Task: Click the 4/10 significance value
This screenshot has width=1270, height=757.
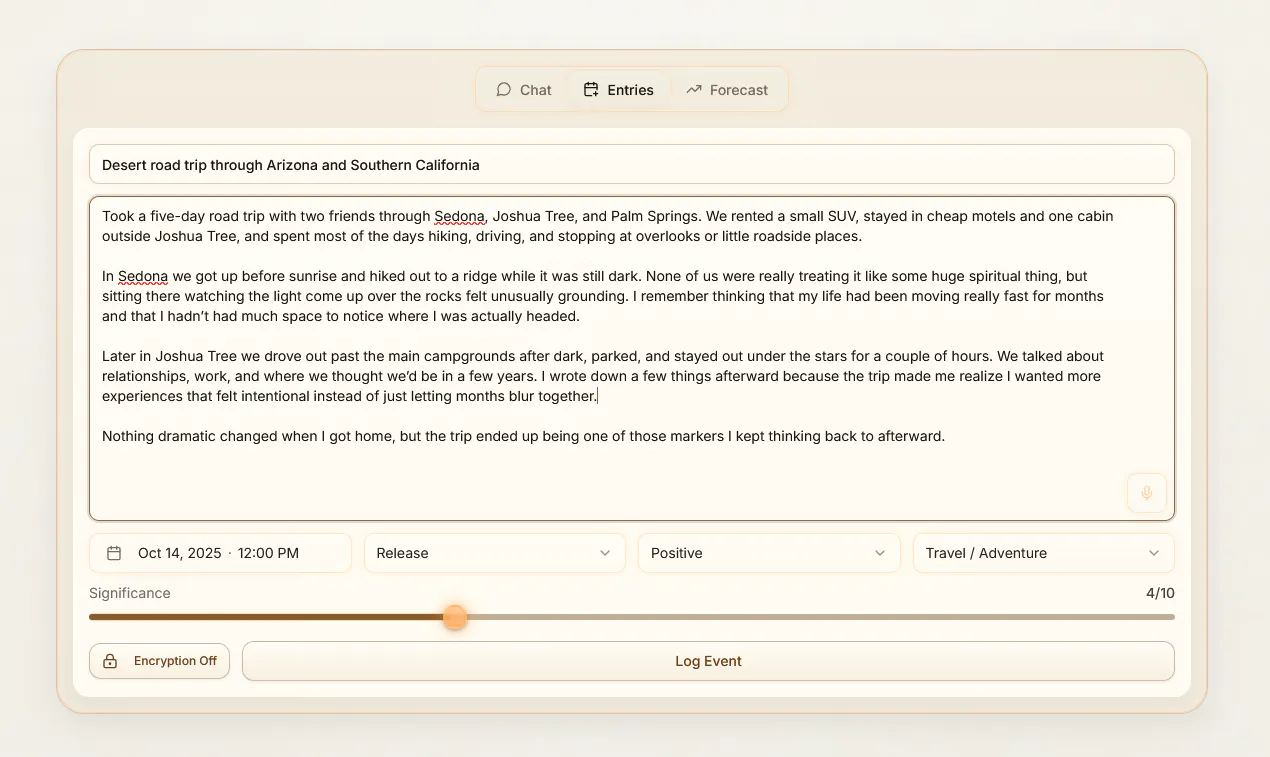Action: pyautogui.click(x=1160, y=593)
